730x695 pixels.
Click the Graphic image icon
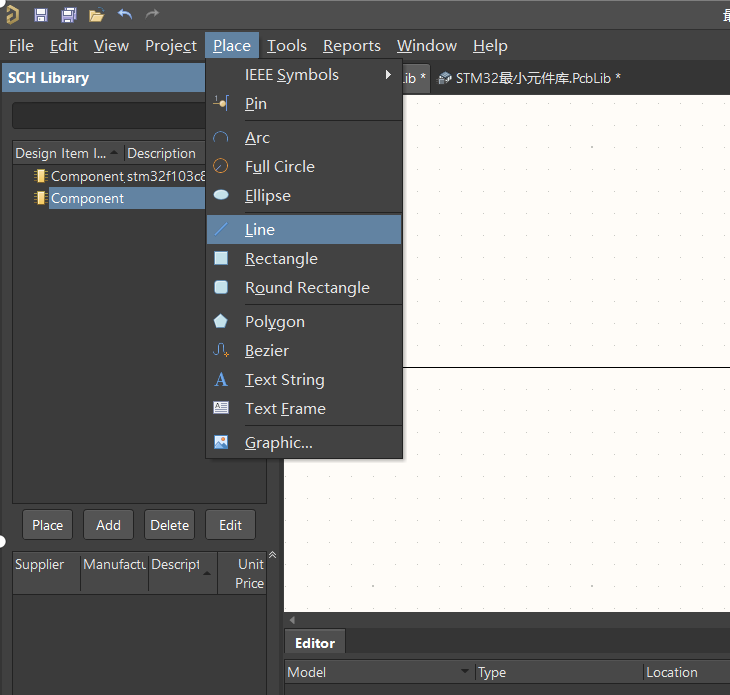[221, 442]
